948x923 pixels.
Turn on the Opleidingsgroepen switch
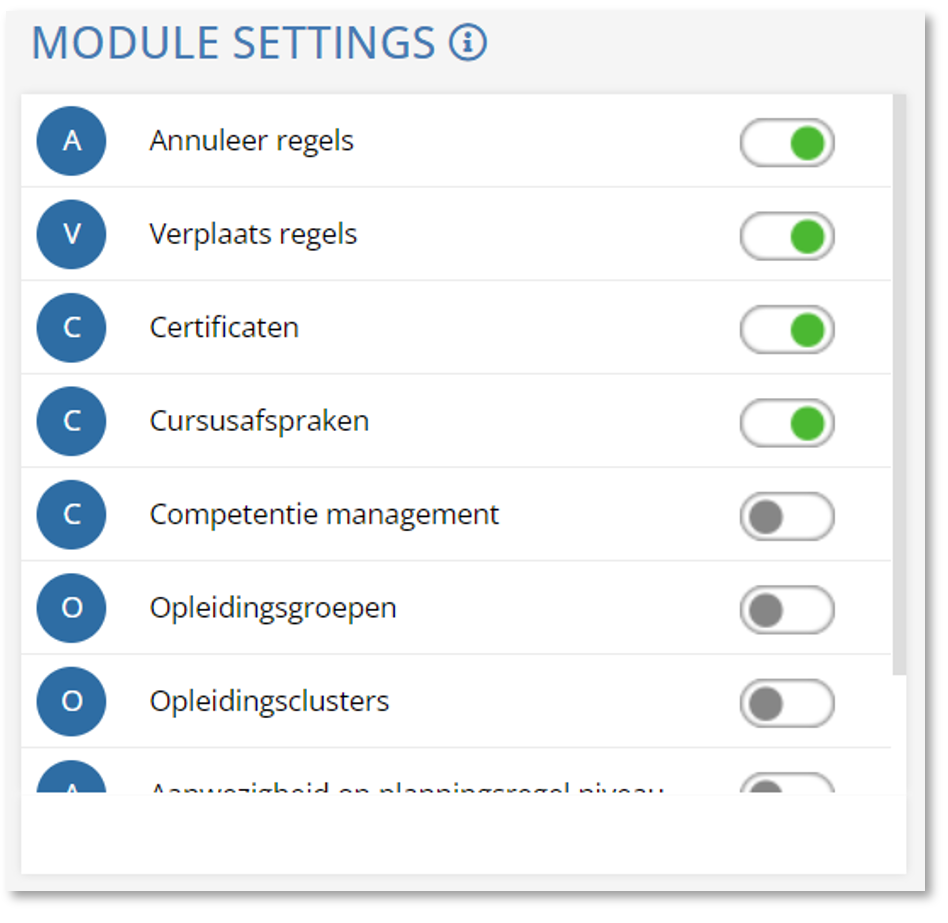coord(787,610)
